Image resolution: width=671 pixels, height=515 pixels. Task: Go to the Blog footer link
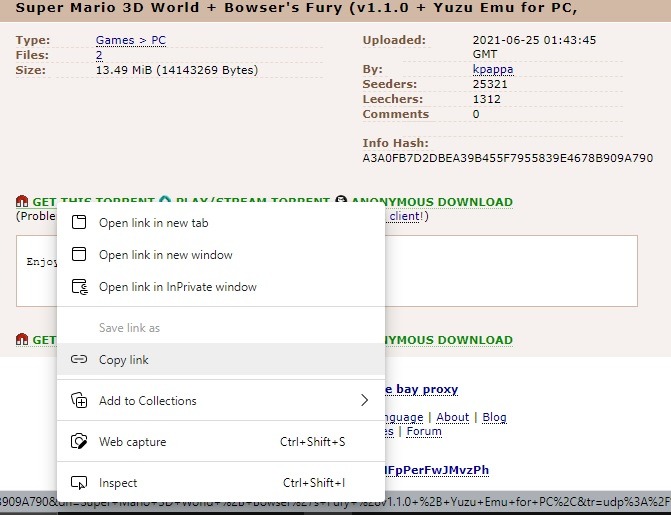[x=494, y=417]
